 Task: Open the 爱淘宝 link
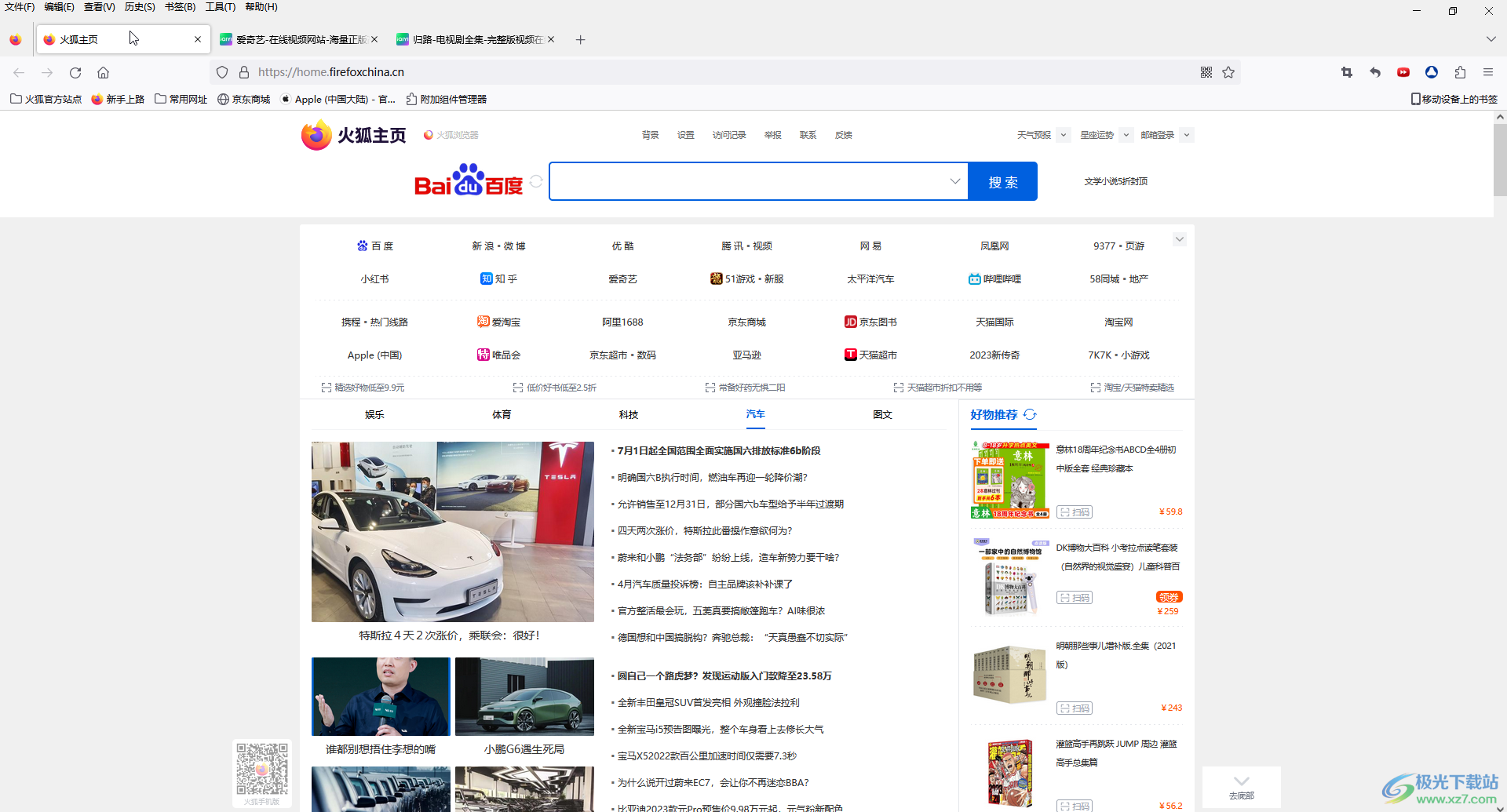click(x=498, y=322)
